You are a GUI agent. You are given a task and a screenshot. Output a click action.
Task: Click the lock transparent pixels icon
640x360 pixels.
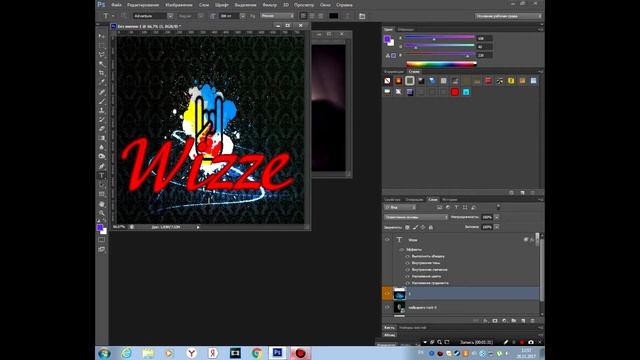coord(407,227)
